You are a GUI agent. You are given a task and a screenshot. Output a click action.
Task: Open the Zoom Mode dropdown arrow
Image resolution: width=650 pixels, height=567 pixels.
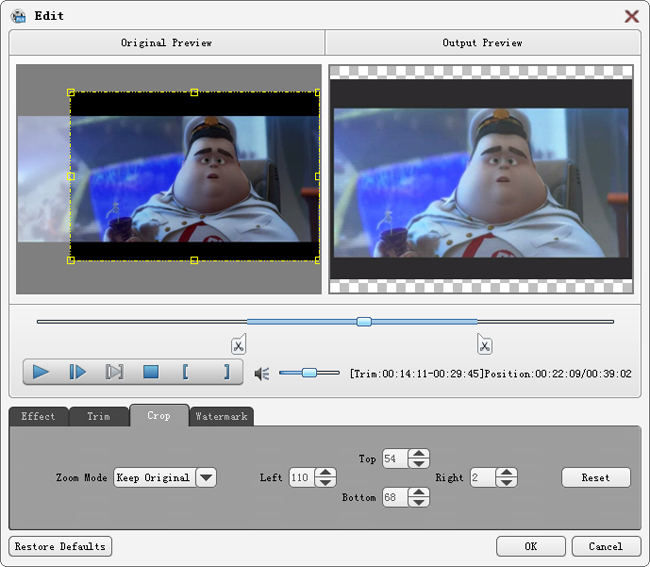pyautogui.click(x=206, y=477)
